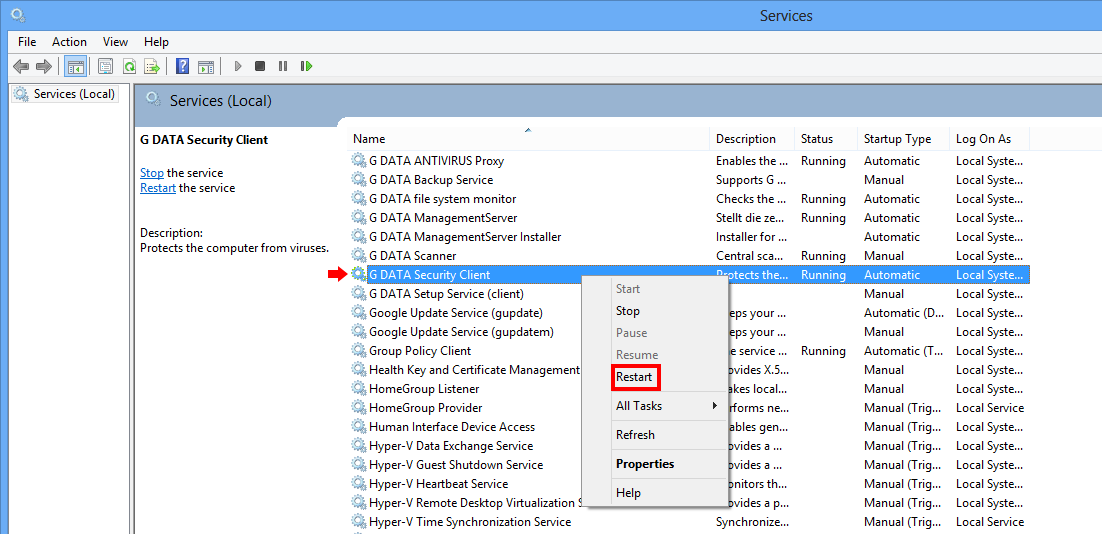Sort by the Startup Type column header
The width and height of the screenshot is (1102, 534).
tap(903, 138)
